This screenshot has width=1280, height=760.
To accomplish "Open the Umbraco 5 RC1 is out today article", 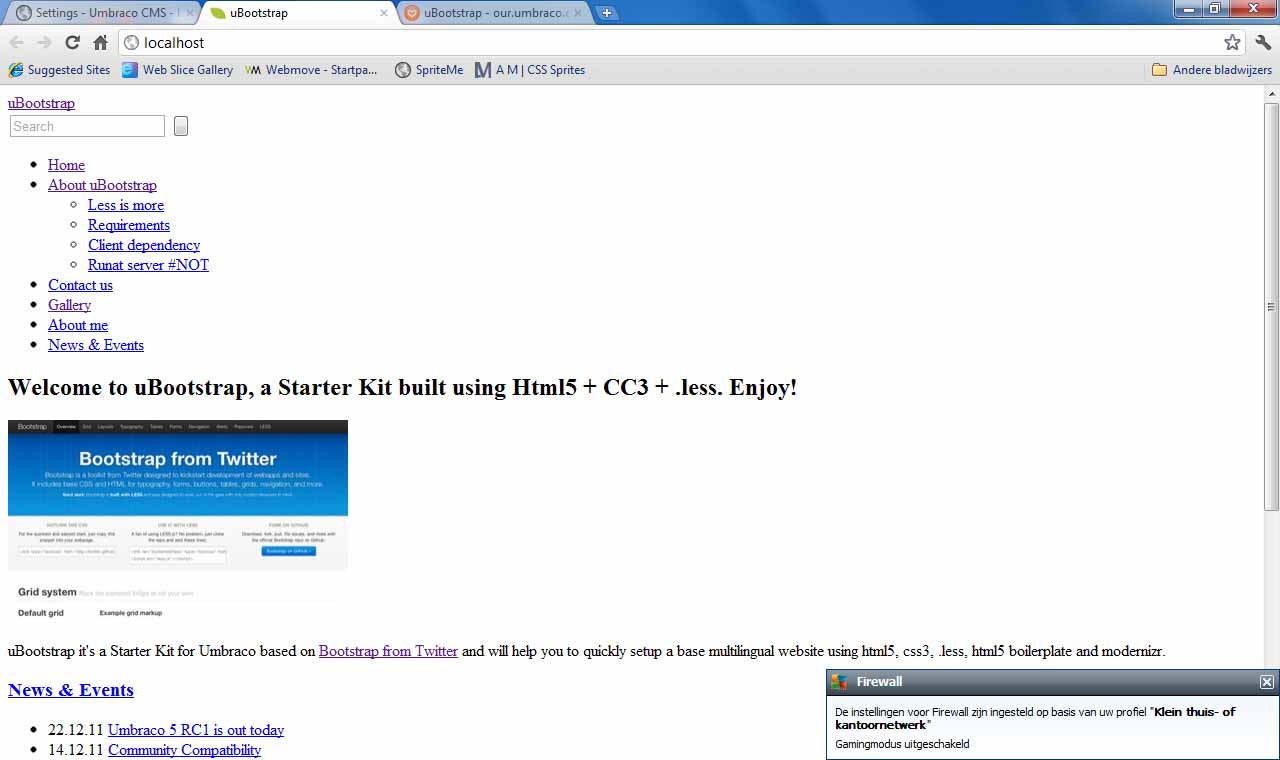I will 196,730.
